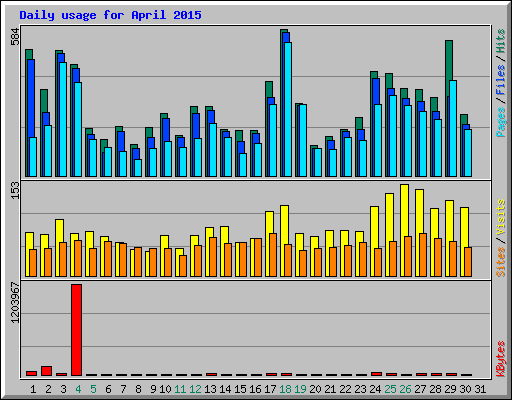
Task: Click day label "20" on the x-axis
Action: click(315, 389)
